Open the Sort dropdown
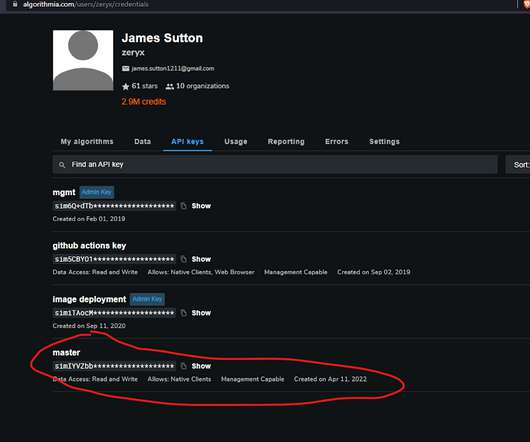This screenshot has height=442, width=530. tap(518, 165)
